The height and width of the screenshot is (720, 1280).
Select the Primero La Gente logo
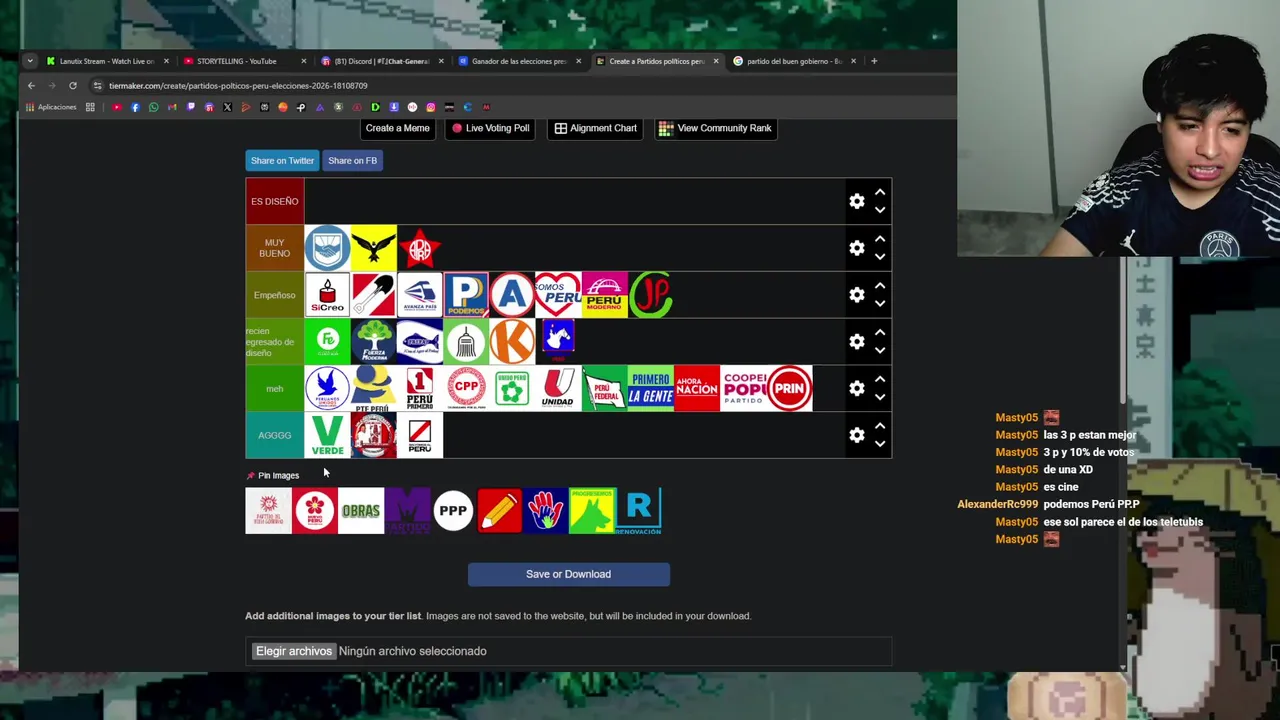pos(650,388)
